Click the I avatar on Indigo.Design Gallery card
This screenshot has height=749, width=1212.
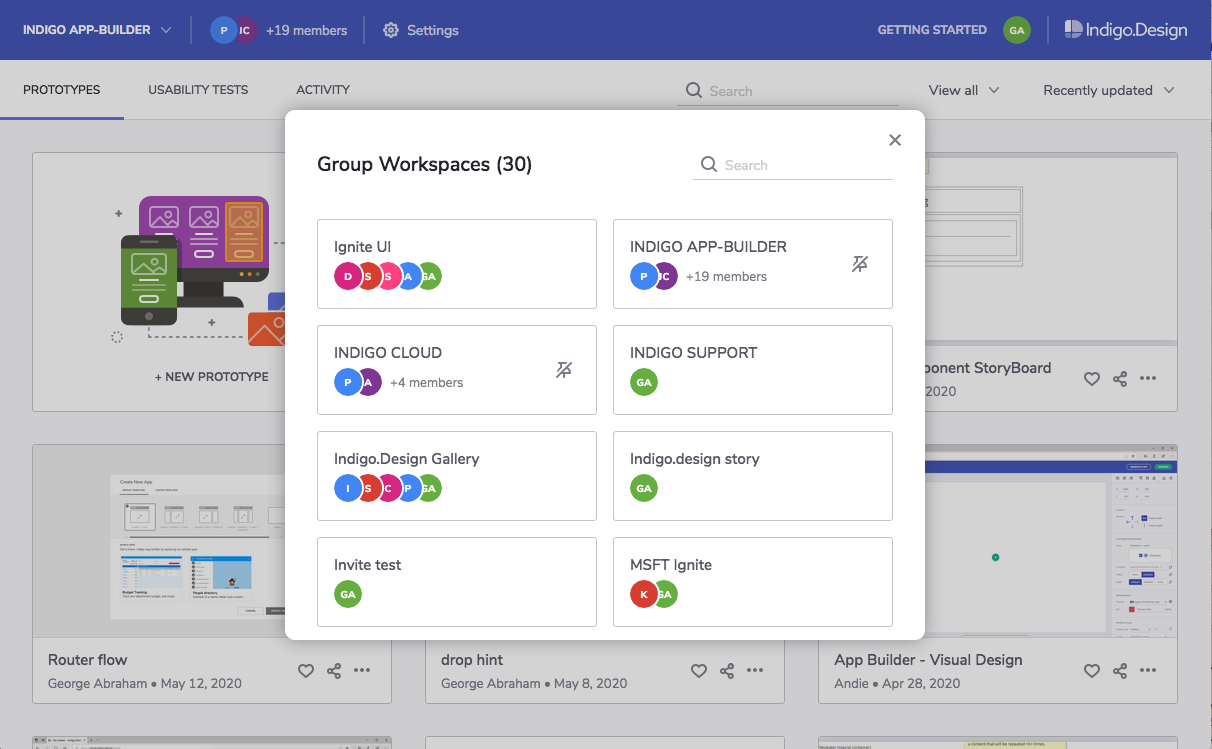coord(346,489)
